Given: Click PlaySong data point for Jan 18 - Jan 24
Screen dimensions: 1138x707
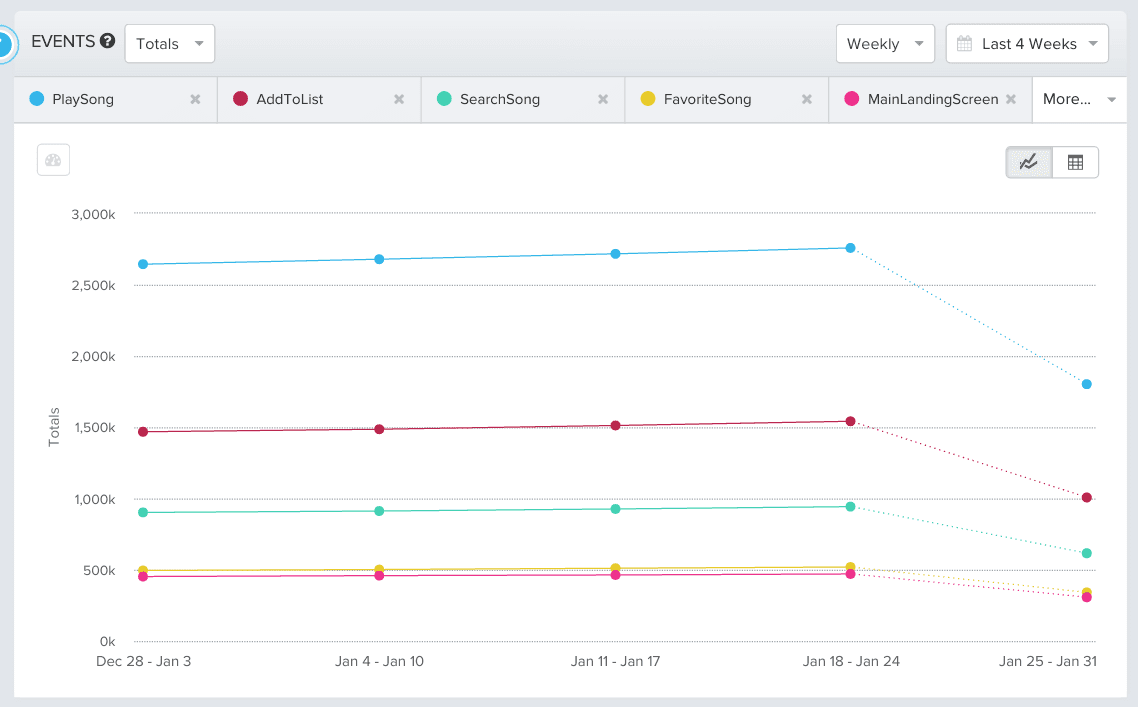Looking at the screenshot, I should coord(850,248).
